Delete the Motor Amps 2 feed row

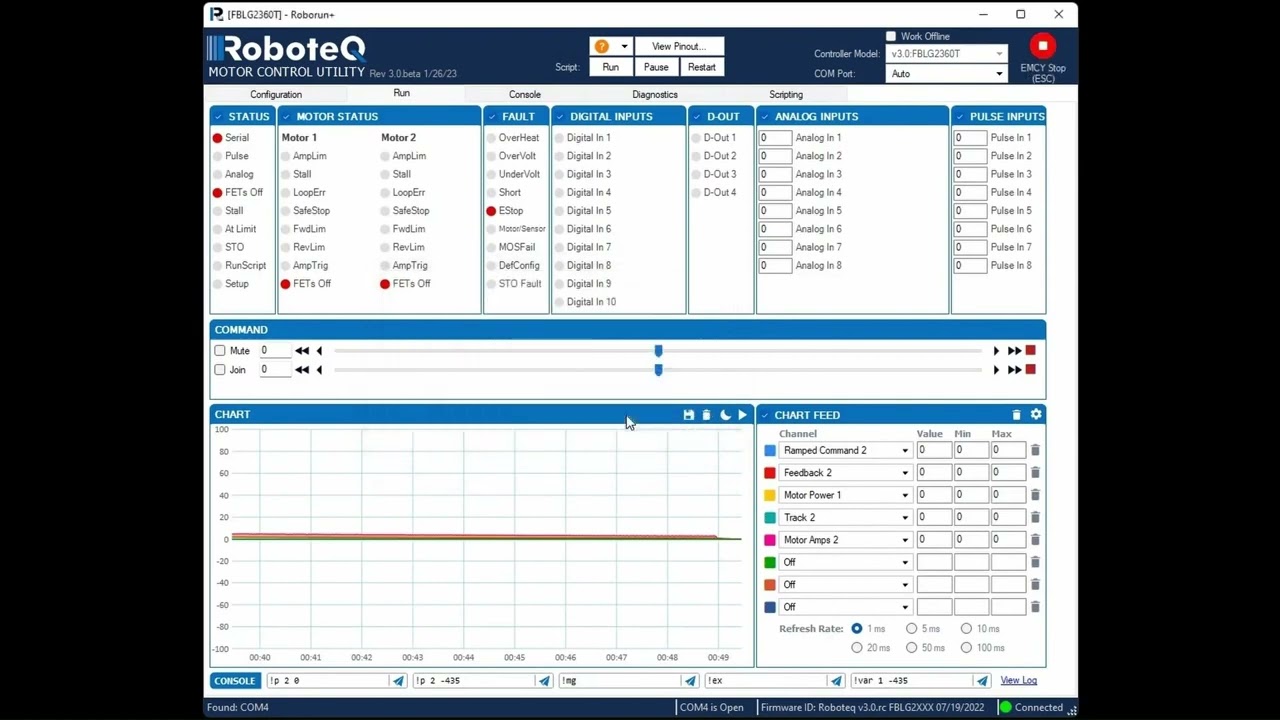(x=1035, y=540)
